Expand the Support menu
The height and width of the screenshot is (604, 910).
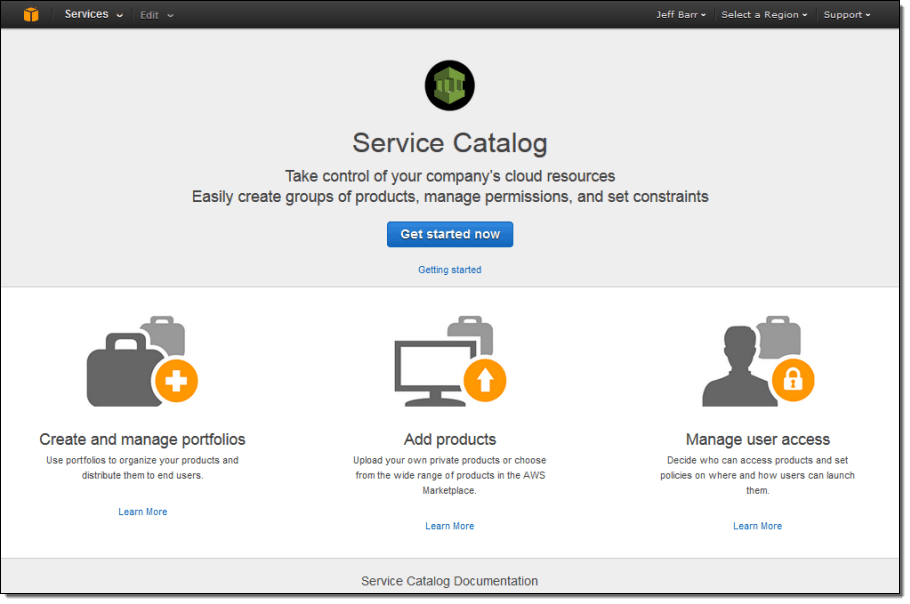(847, 15)
